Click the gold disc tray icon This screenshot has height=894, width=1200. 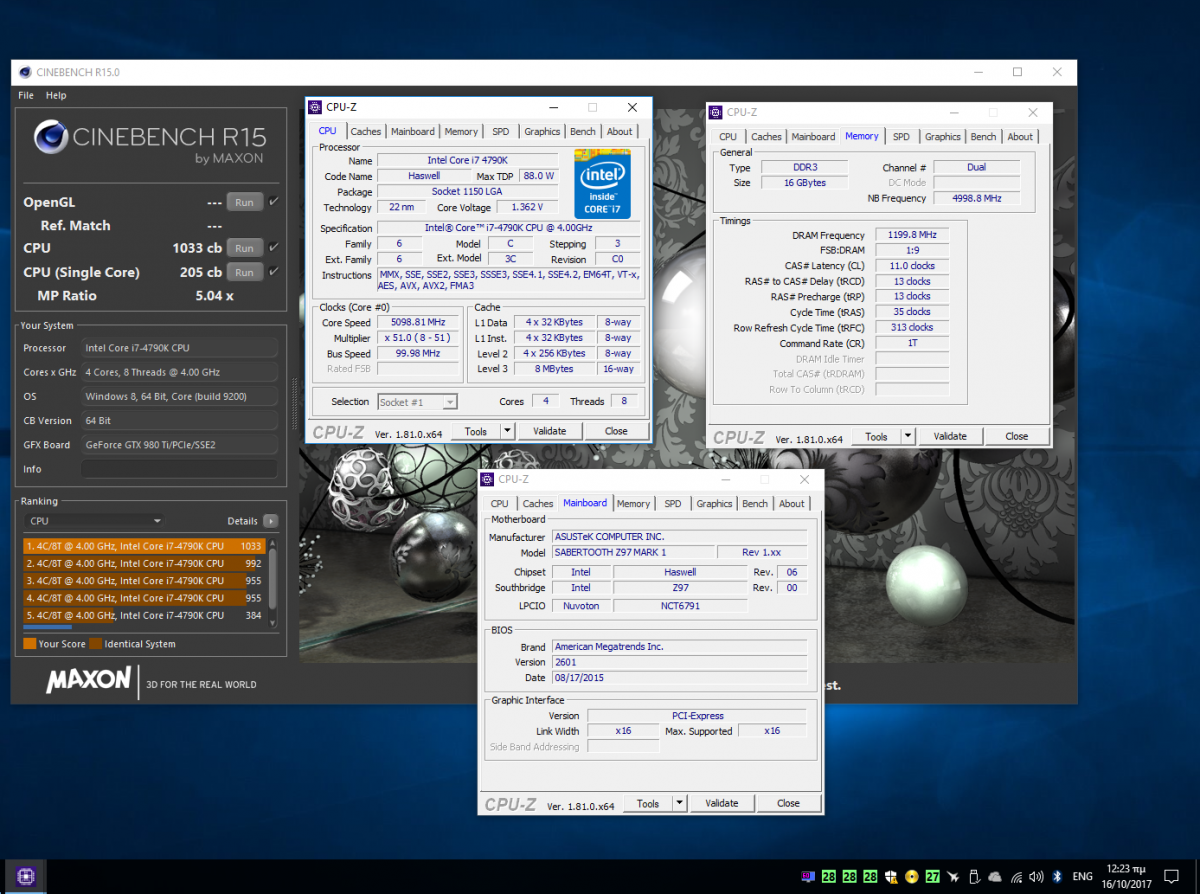[912, 877]
